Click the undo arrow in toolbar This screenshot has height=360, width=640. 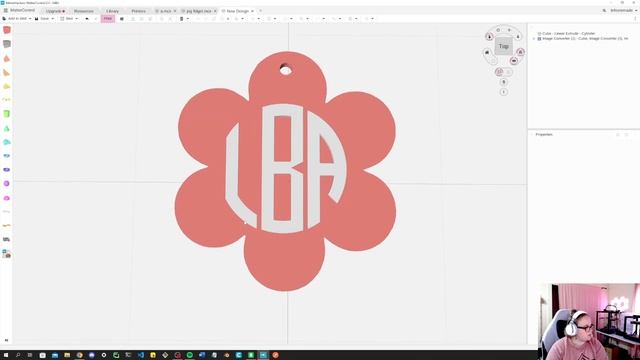(x=87, y=19)
